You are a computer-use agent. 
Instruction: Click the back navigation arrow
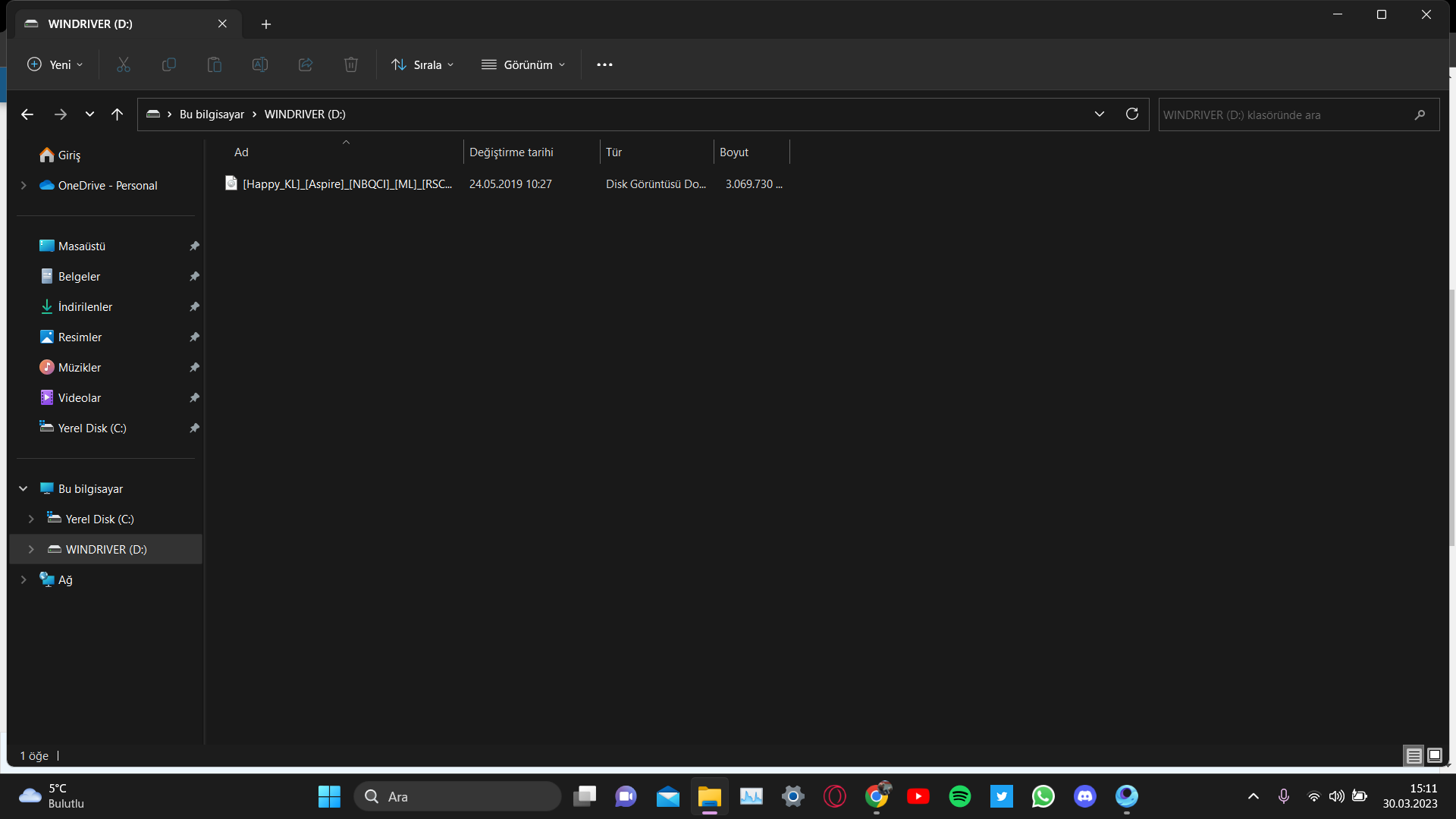pyautogui.click(x=27, y=115)
